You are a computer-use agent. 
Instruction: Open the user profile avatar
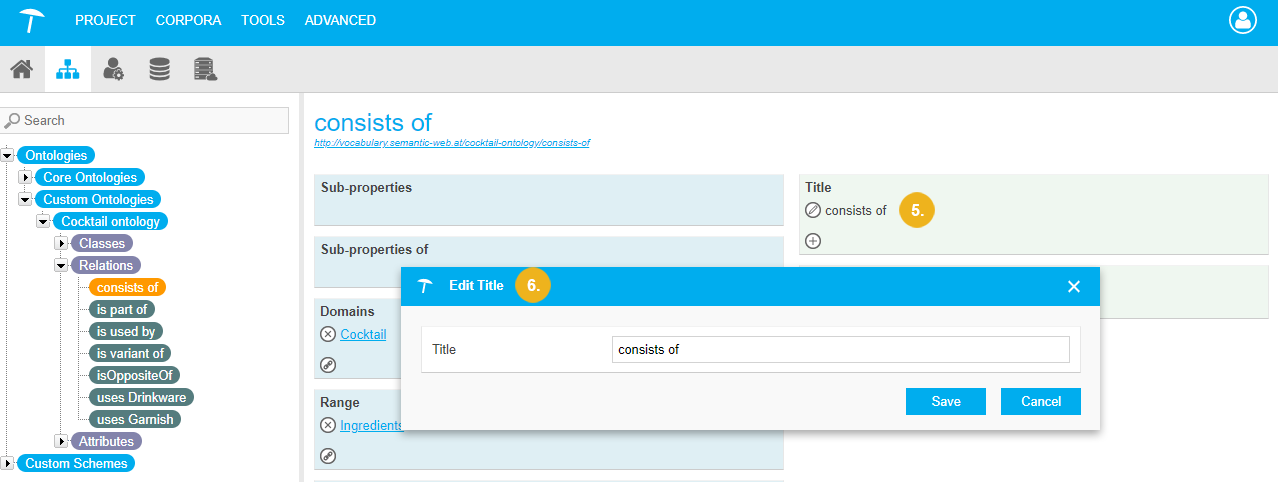pyautogui.click(x=1242, y=20)
